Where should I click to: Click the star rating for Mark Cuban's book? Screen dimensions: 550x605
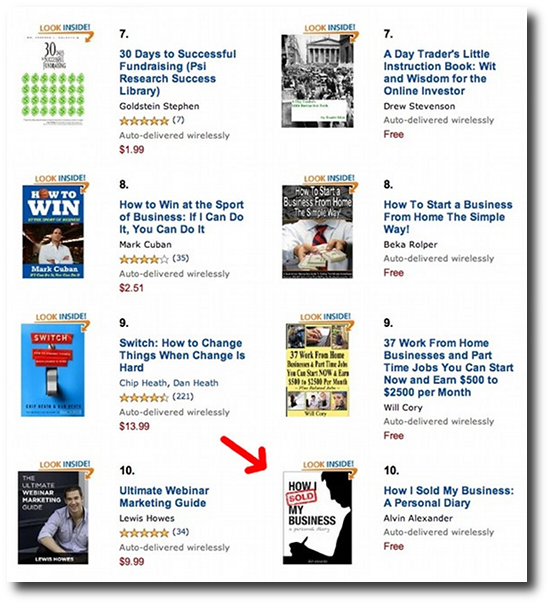click(x=144, y=259)
